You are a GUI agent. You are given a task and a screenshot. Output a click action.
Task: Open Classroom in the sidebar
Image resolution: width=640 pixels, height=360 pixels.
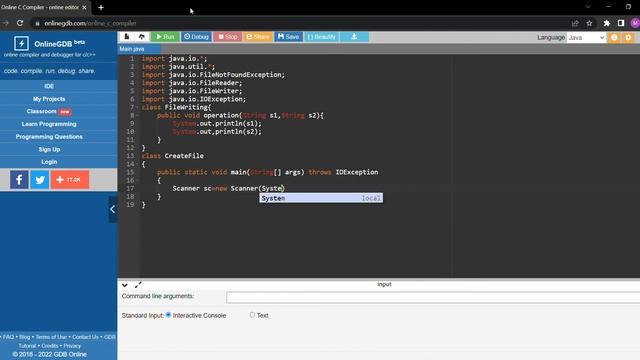49,111
